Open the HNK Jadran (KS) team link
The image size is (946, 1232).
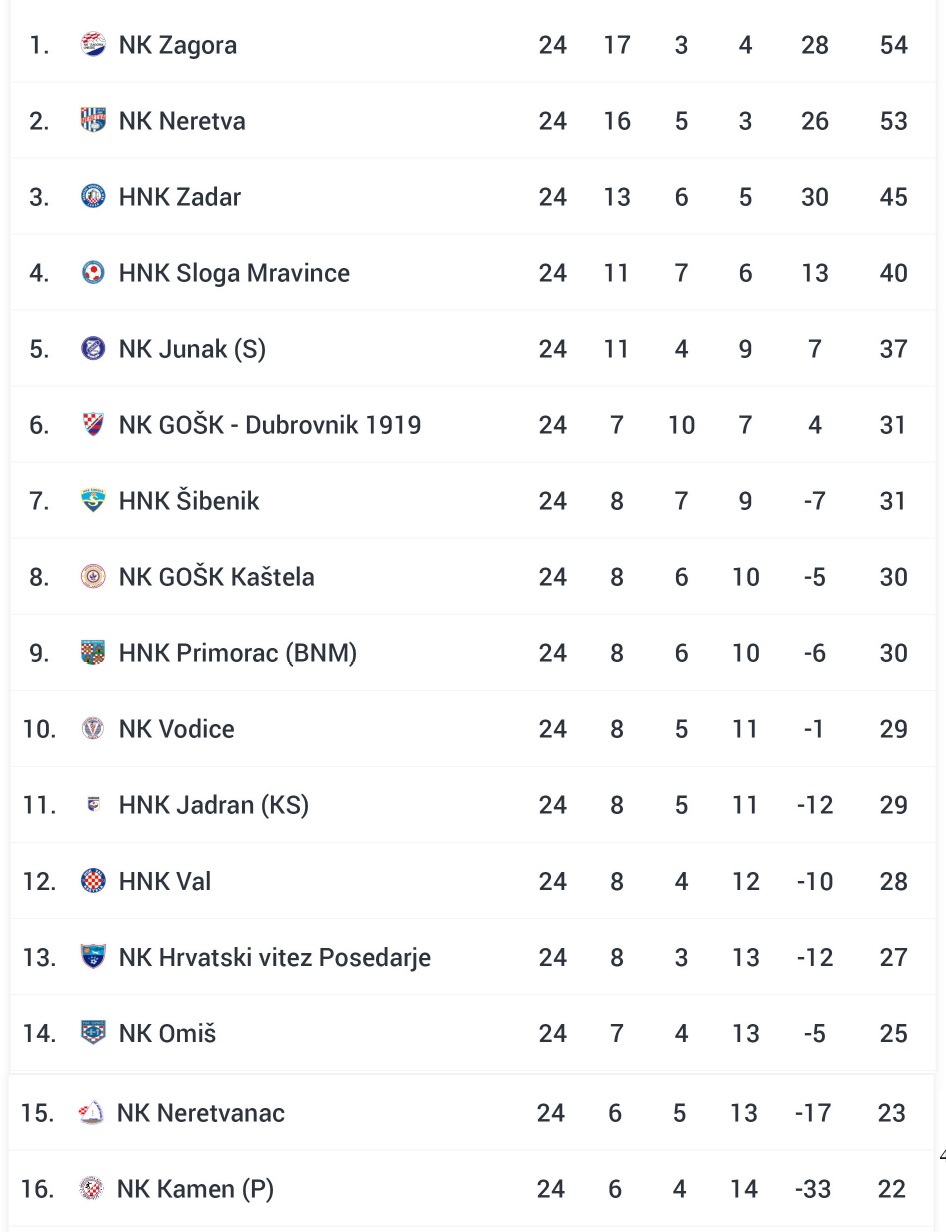(213, 805)
